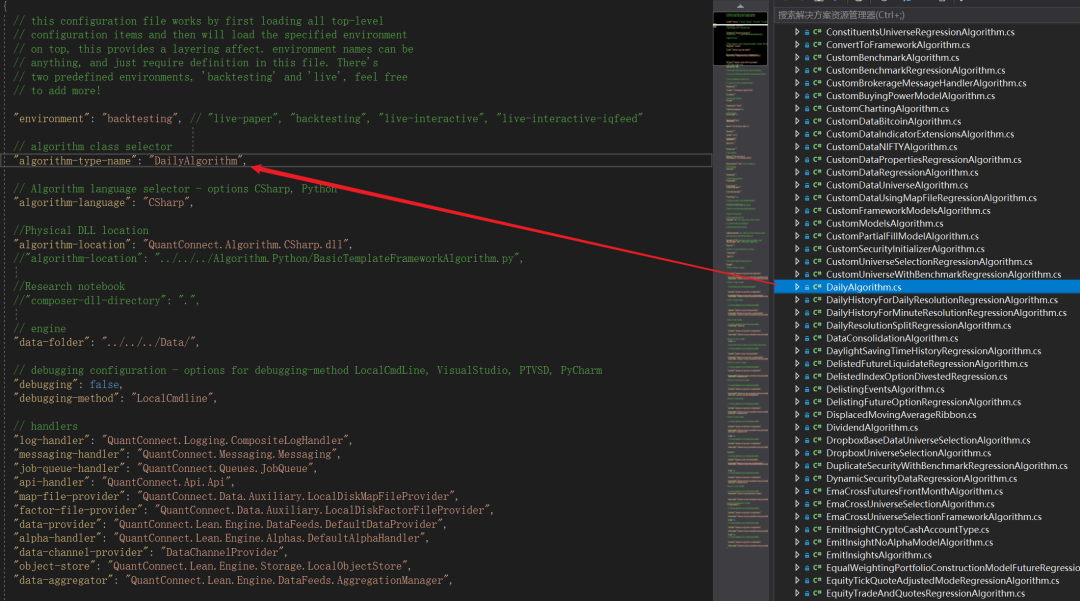Expand the ConstituentsUniverseRegressionAlgorithm.cs node arrow
Image resolution: width=1080 pixels, height=601 pixels.
point(797,32)
